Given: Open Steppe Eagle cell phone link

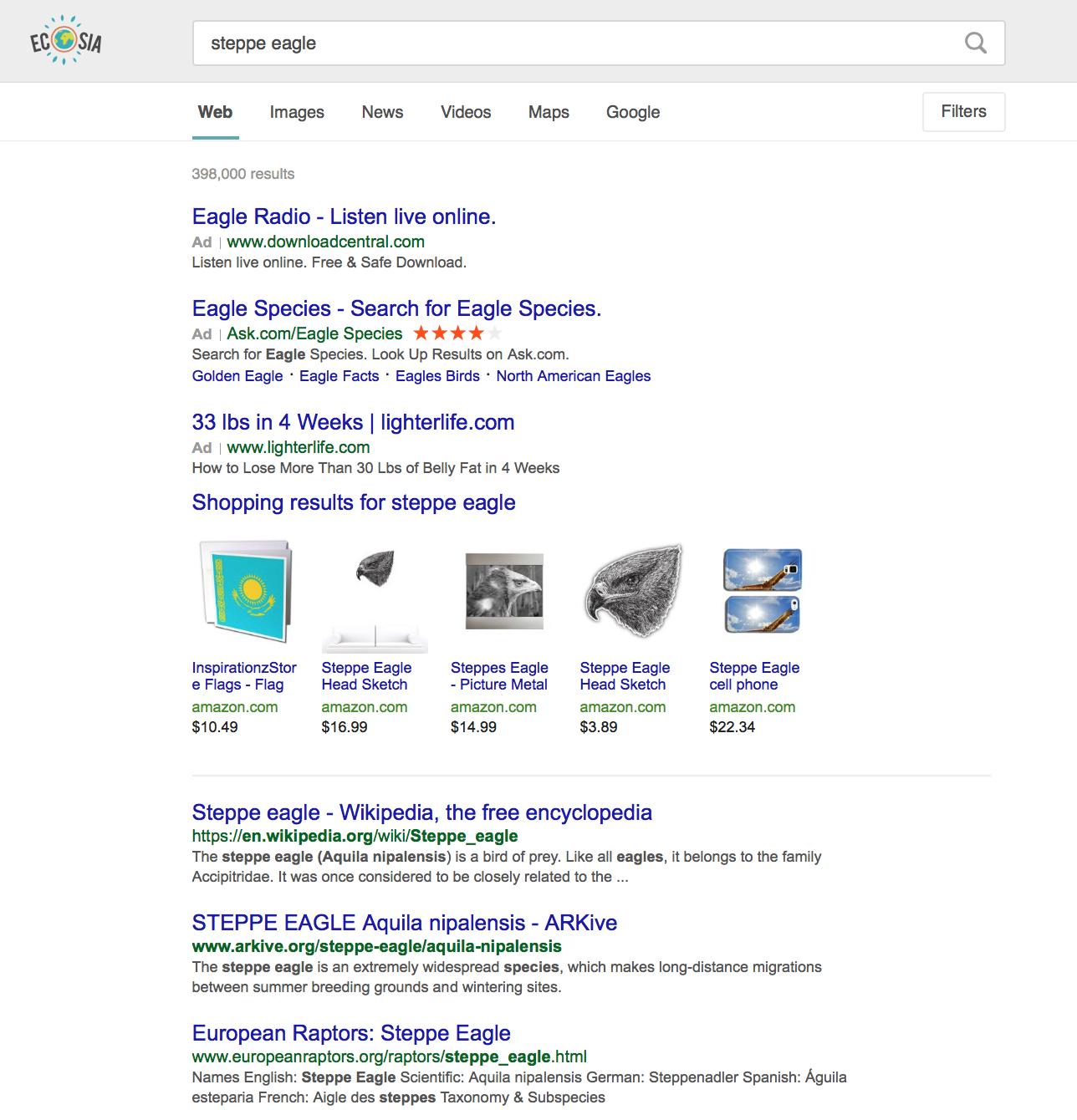Looking at the screenshot, I should pos(754,676).
